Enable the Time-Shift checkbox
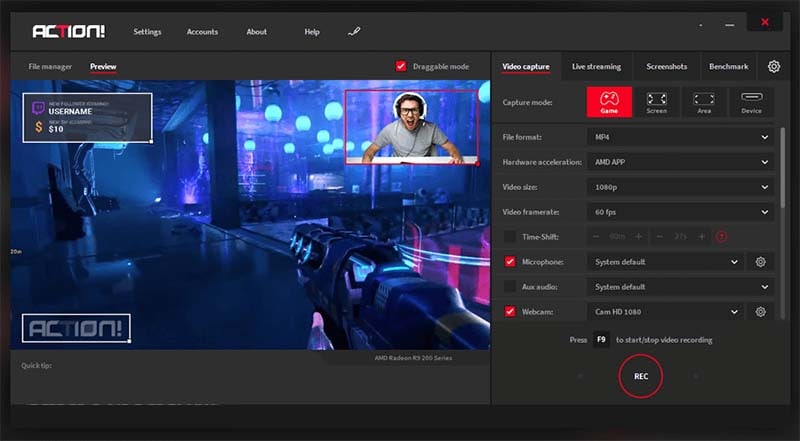 click(510, 237)
